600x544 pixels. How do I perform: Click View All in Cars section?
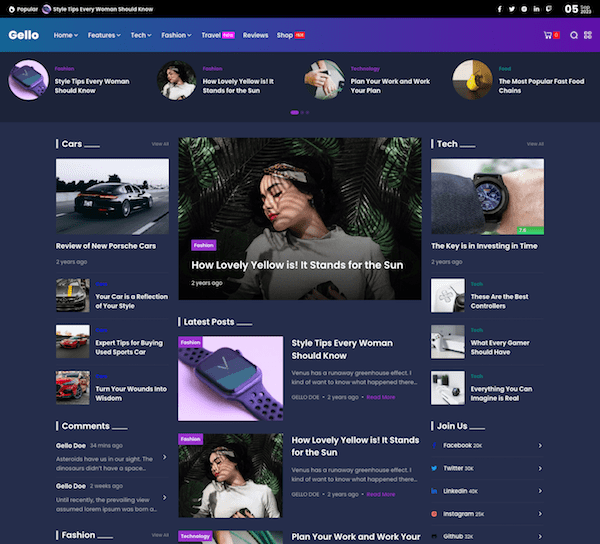[x=160, y=144]
